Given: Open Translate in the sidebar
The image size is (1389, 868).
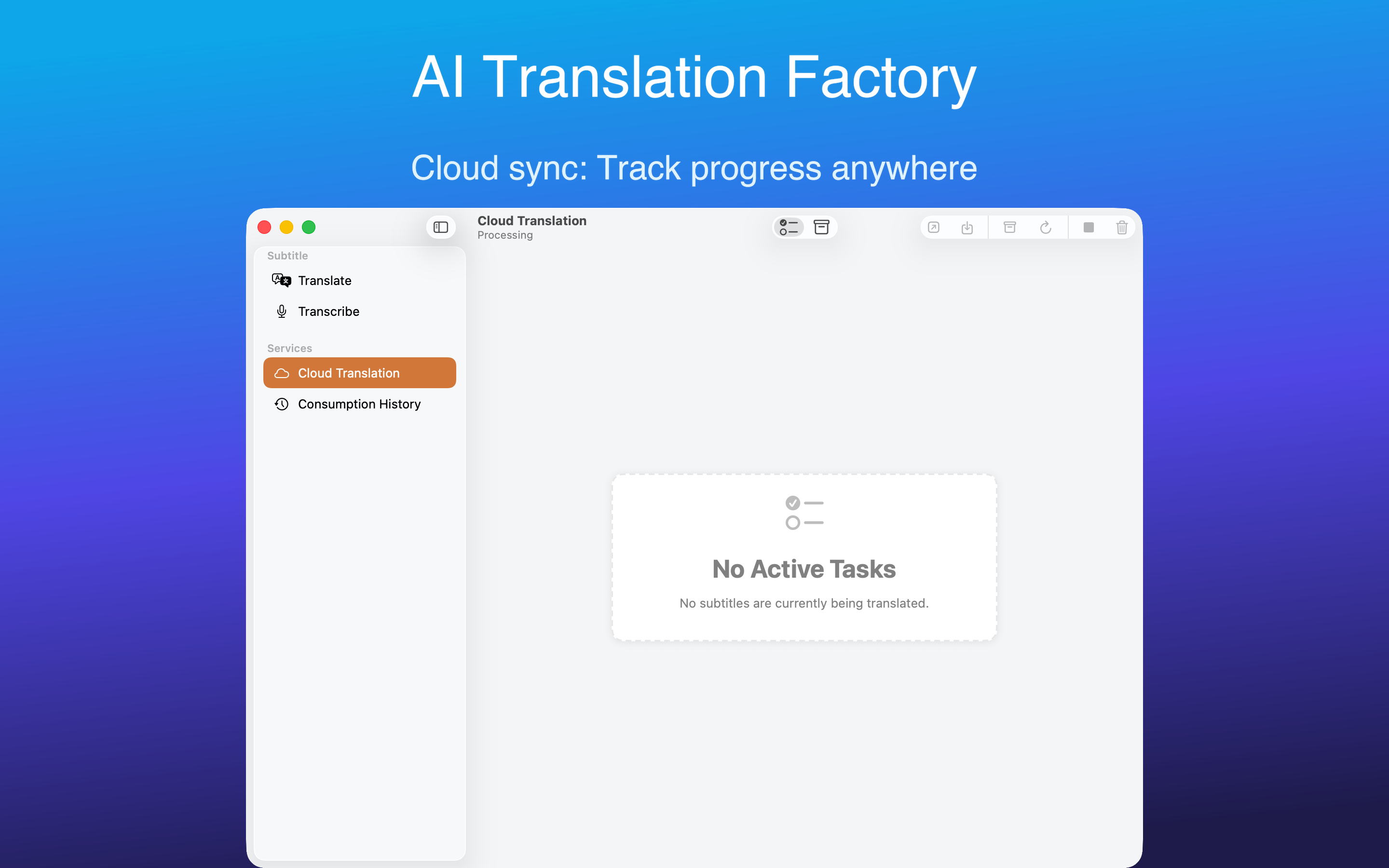Looking at the screenshot, I should [324, 281].
